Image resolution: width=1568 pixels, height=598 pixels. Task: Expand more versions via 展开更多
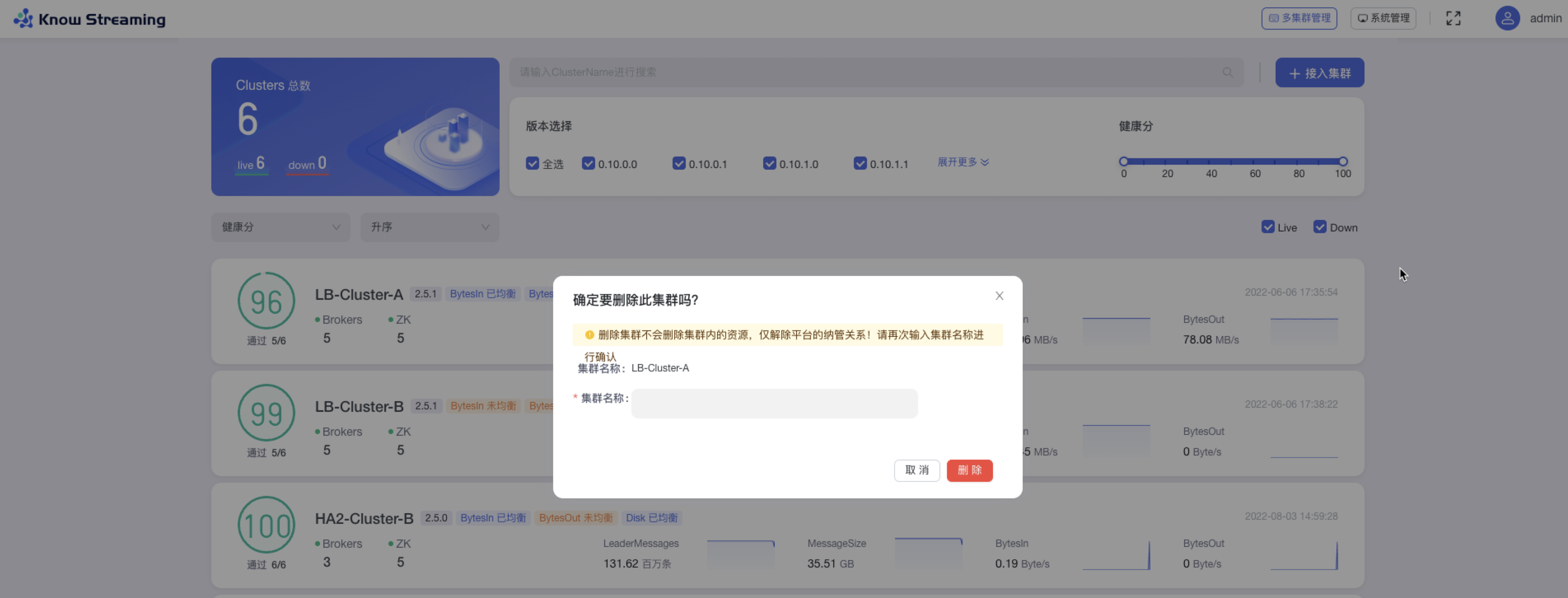click(x=963, y=162)
